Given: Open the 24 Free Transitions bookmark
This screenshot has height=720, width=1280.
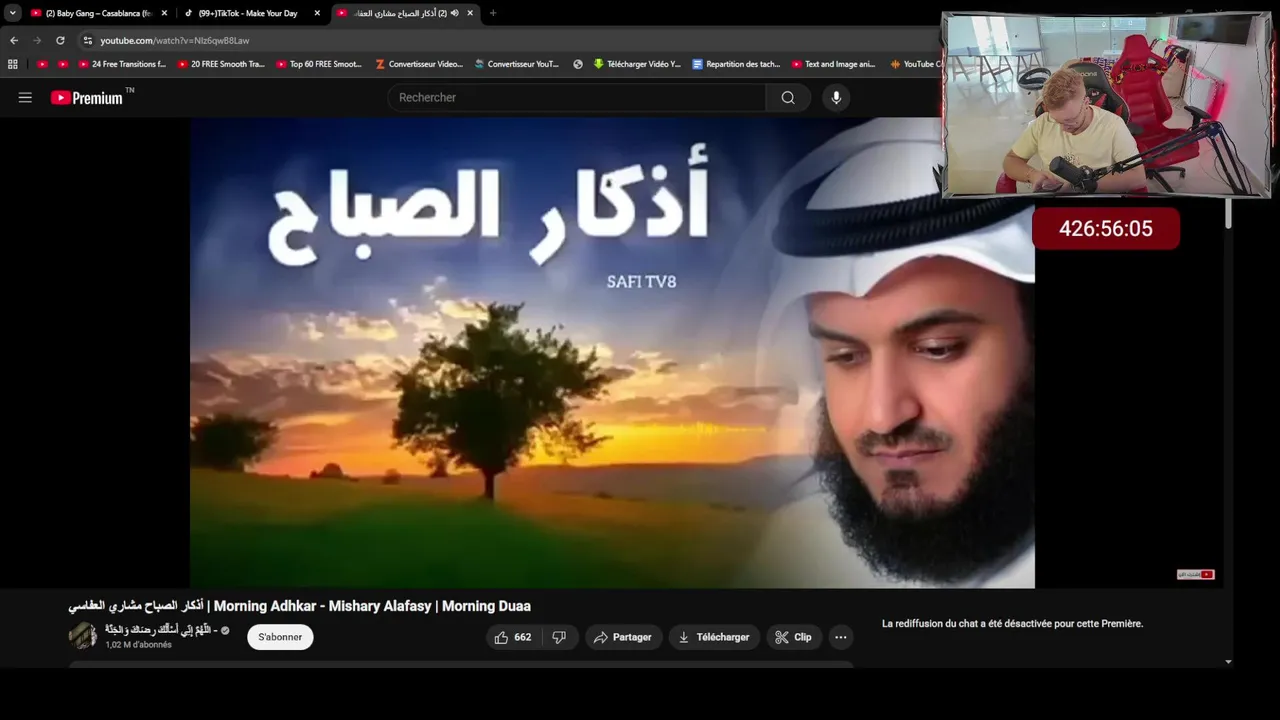Looking at the screenshot, I should pos(121,64).
